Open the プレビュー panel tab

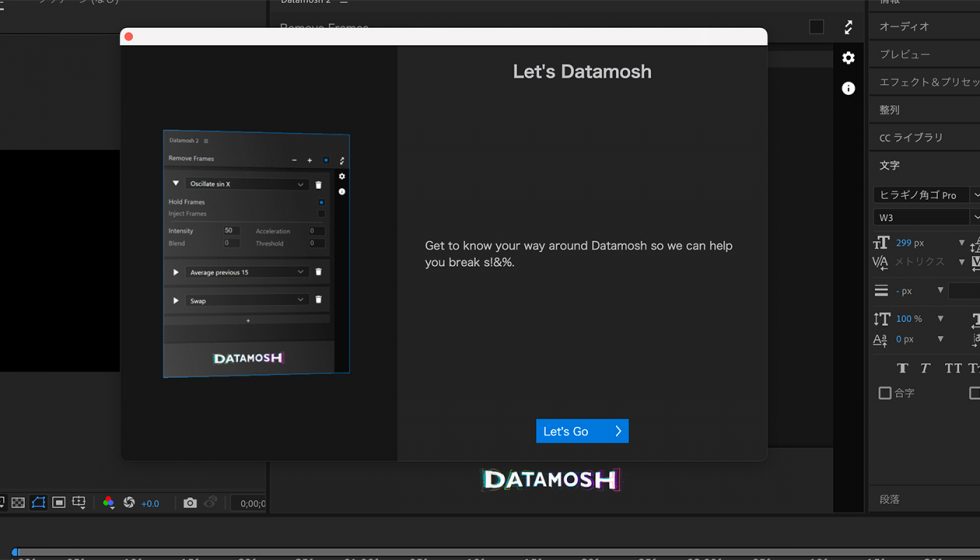[x=905, y=54]
